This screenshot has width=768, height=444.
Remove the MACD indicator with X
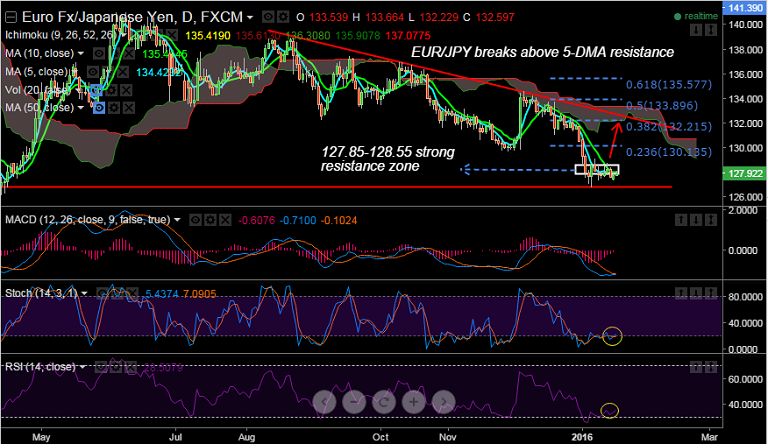point(225,220)
